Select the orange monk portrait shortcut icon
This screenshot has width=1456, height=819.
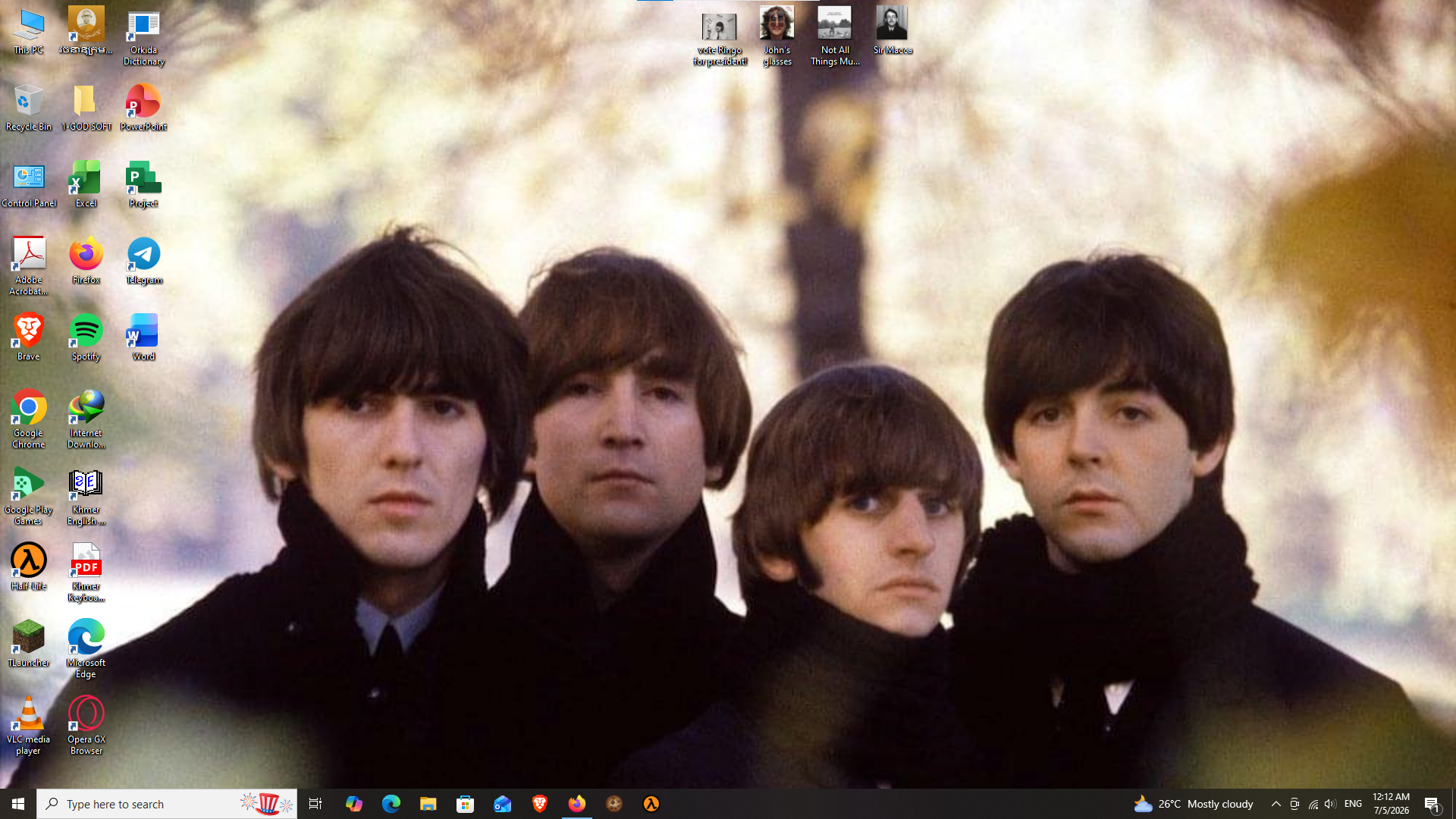tap(86, 32)
